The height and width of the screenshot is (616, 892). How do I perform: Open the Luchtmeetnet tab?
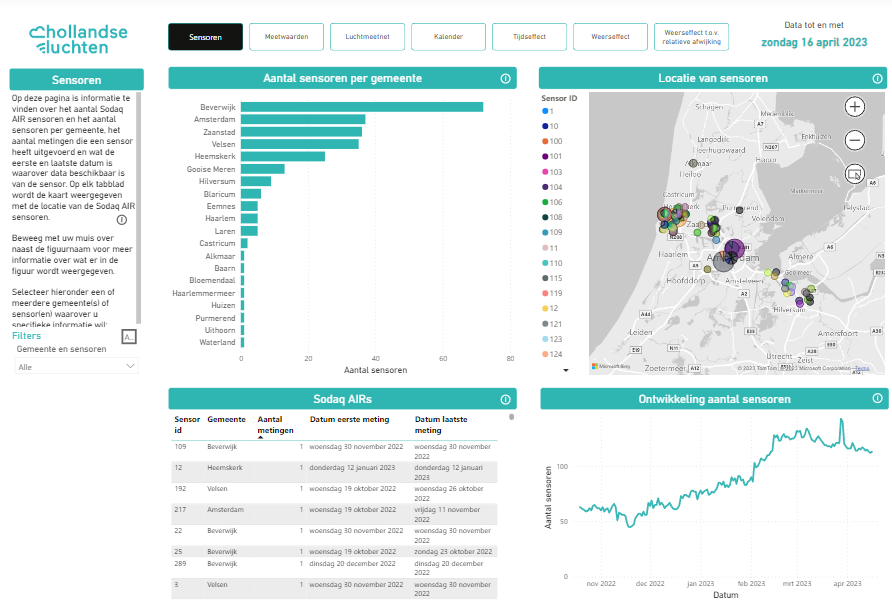367,37
